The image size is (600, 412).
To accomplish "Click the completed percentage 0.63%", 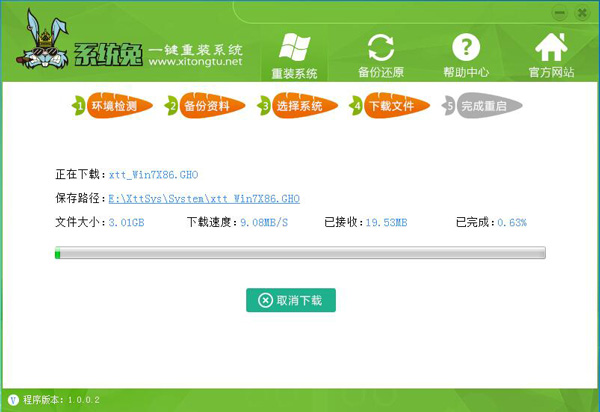I will pos(512,222).
